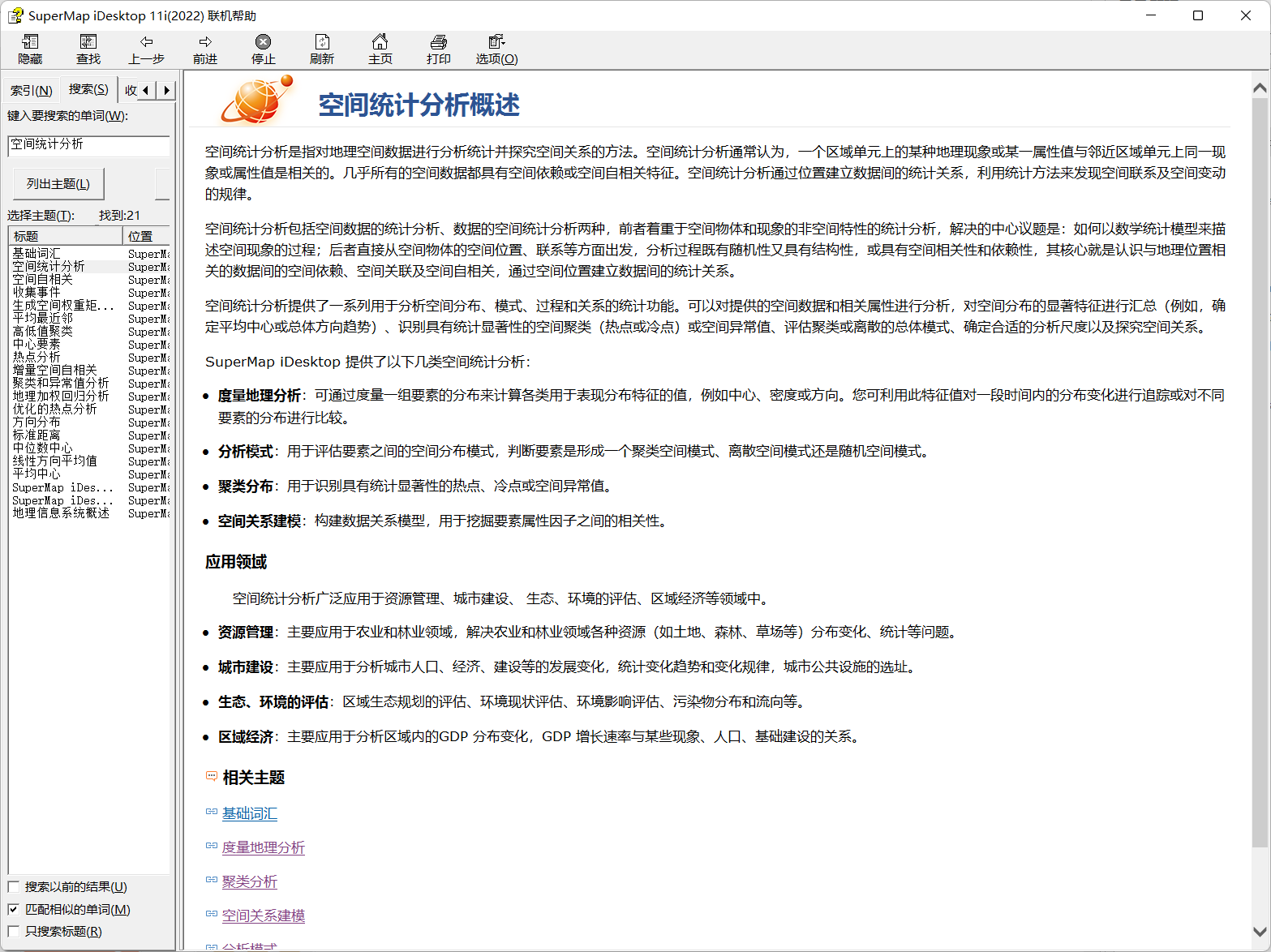Screen dimensions: 1271x952
Task: Click the 相关主题 section icon
Action: [x=212, y=776]
